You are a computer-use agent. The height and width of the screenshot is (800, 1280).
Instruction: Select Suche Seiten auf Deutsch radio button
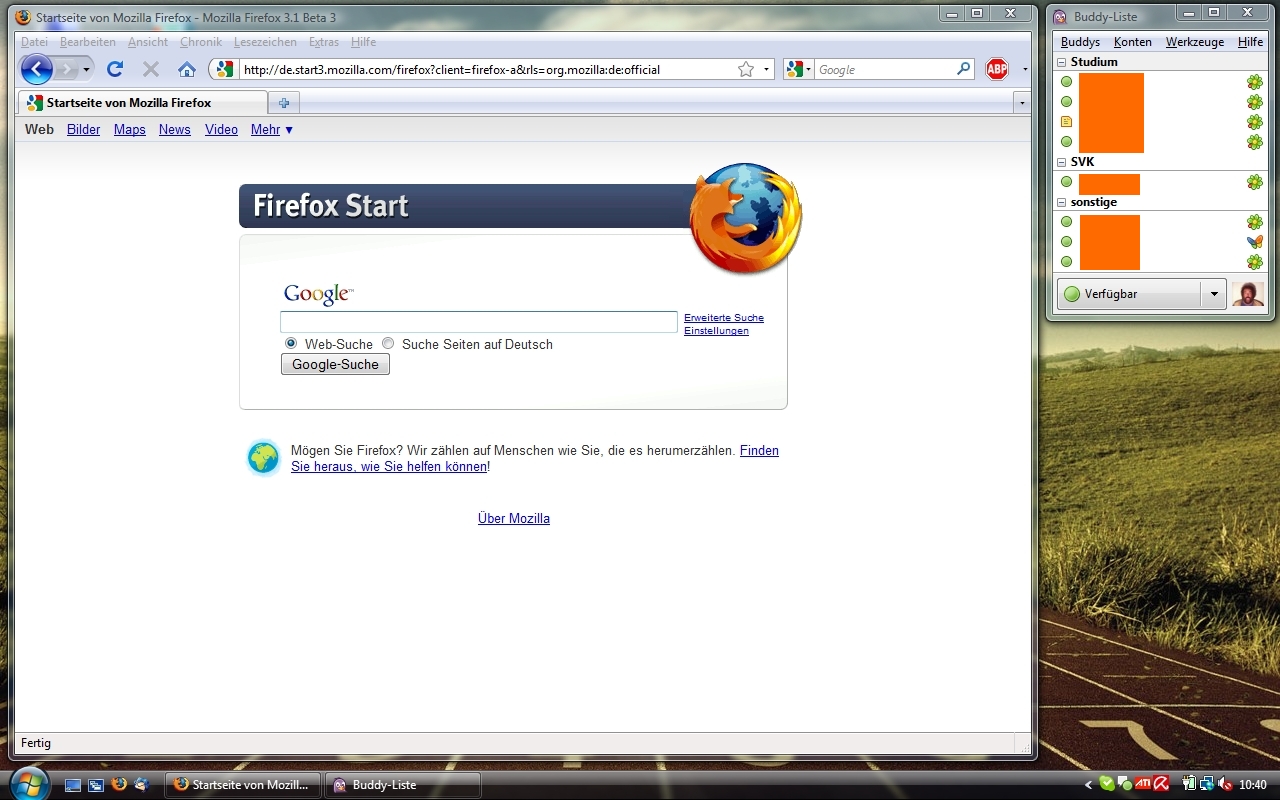[388, 343]
